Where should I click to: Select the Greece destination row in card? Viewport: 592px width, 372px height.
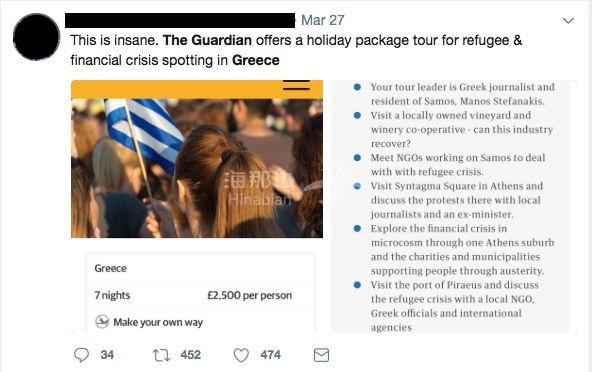pyautogui.click(x=201, y=268)
